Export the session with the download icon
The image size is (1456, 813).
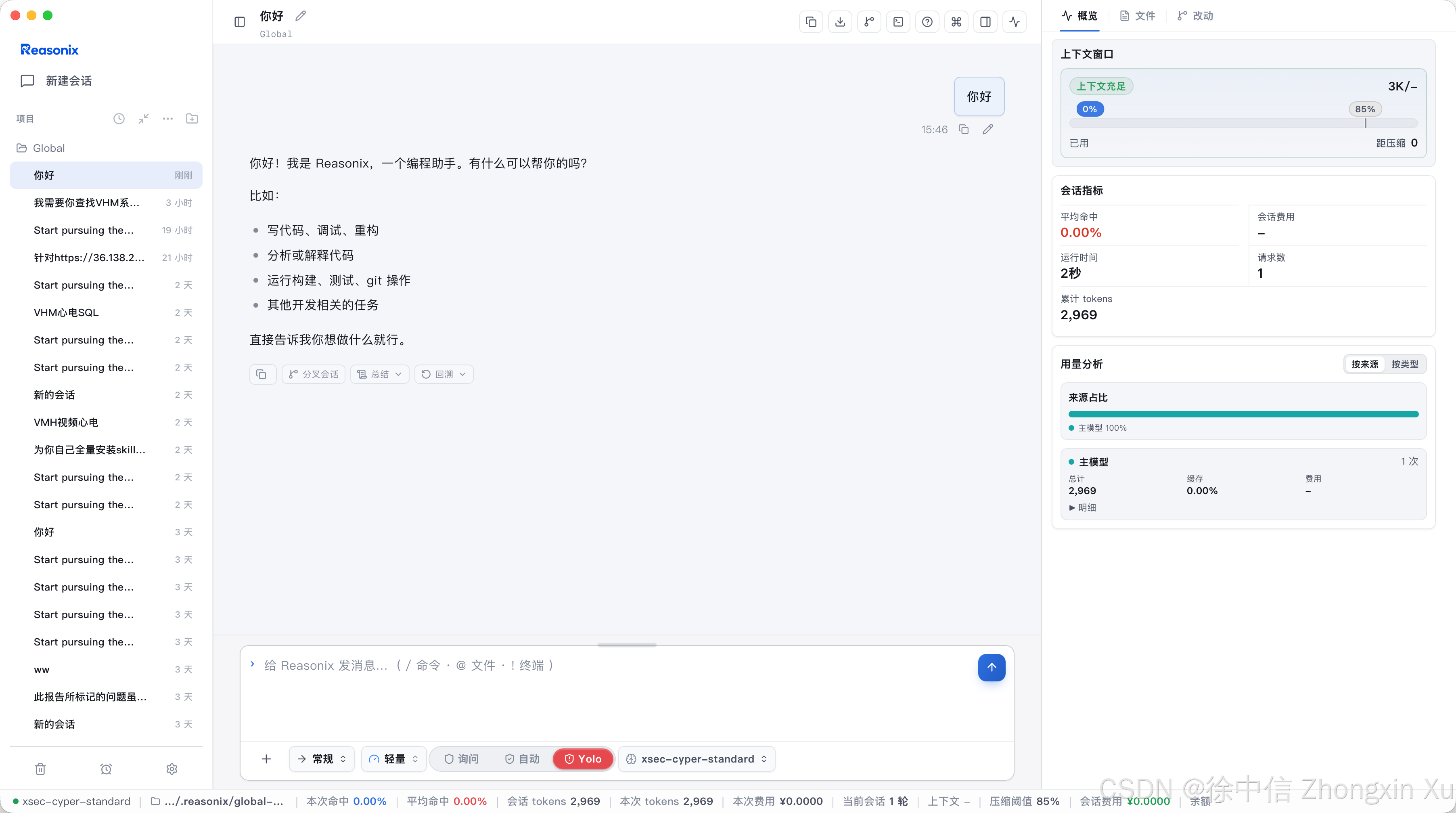[841, 21]
